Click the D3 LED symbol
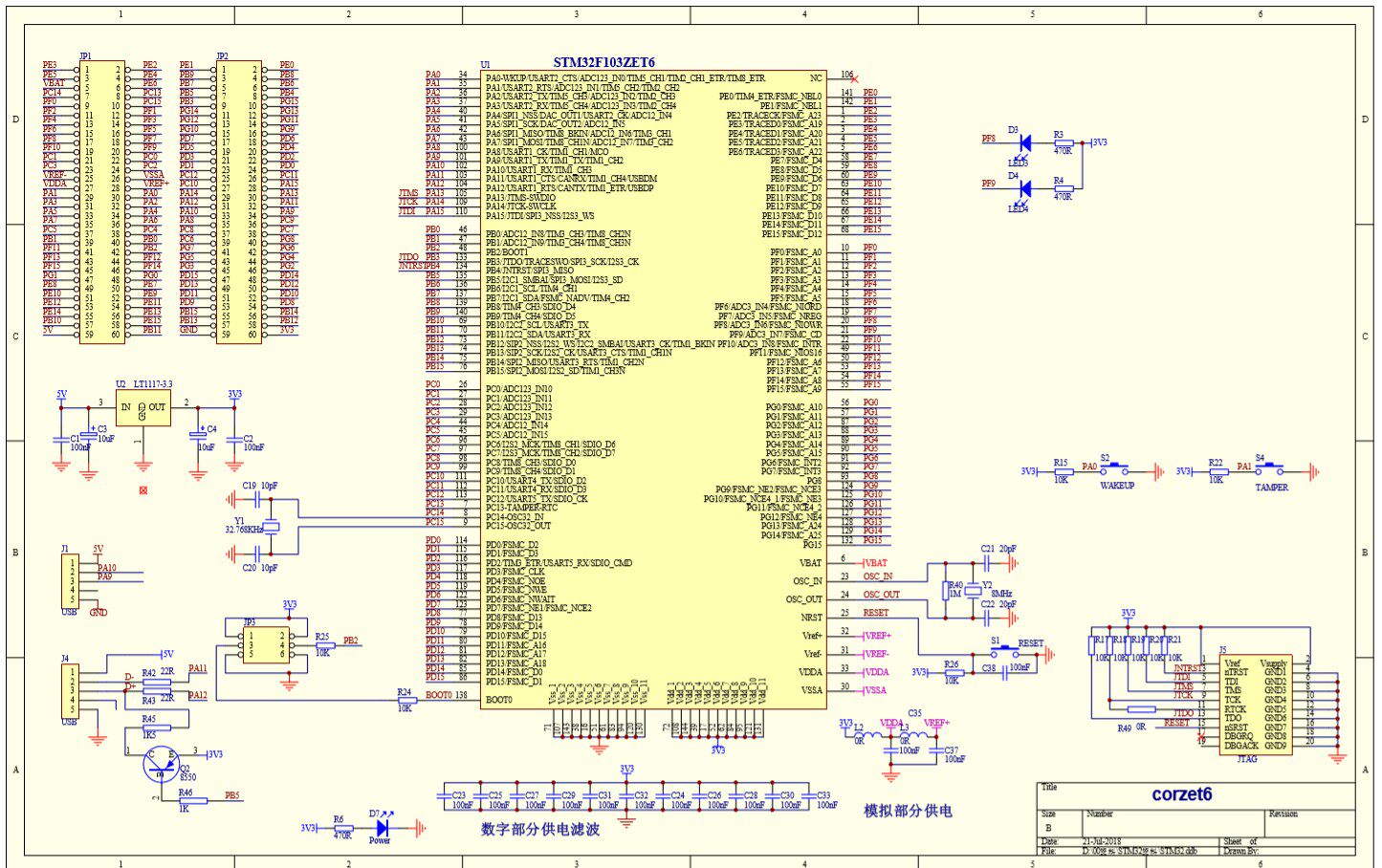Image resolution: width=1382 pixels, height=868 pixels. [1023, 143]
